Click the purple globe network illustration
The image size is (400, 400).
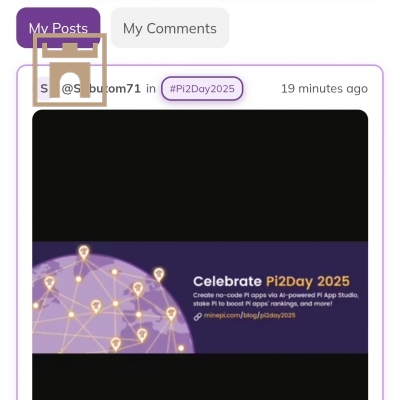tap(113, 302)
